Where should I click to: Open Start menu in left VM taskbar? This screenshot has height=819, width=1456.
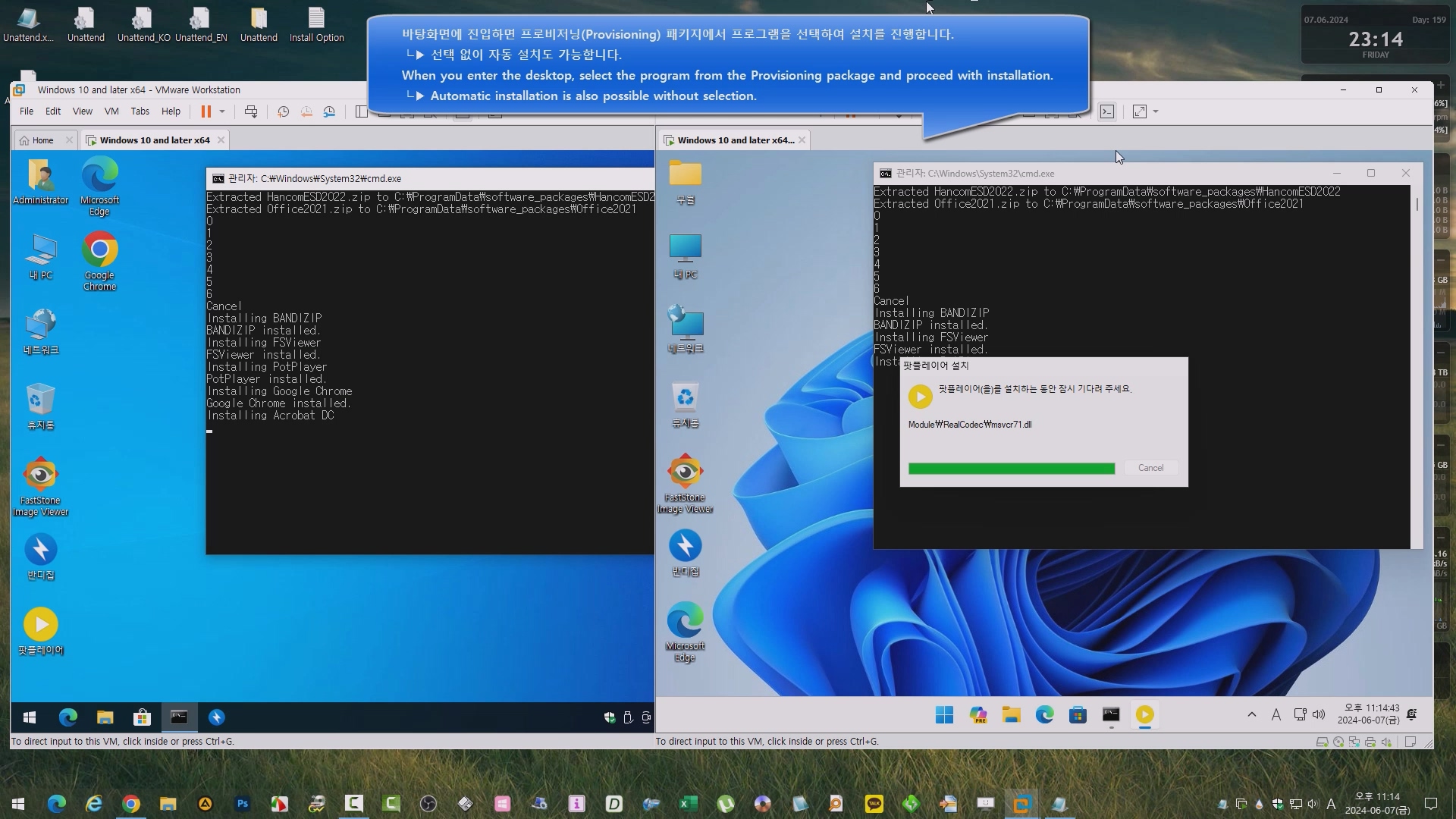coord(30,717)
